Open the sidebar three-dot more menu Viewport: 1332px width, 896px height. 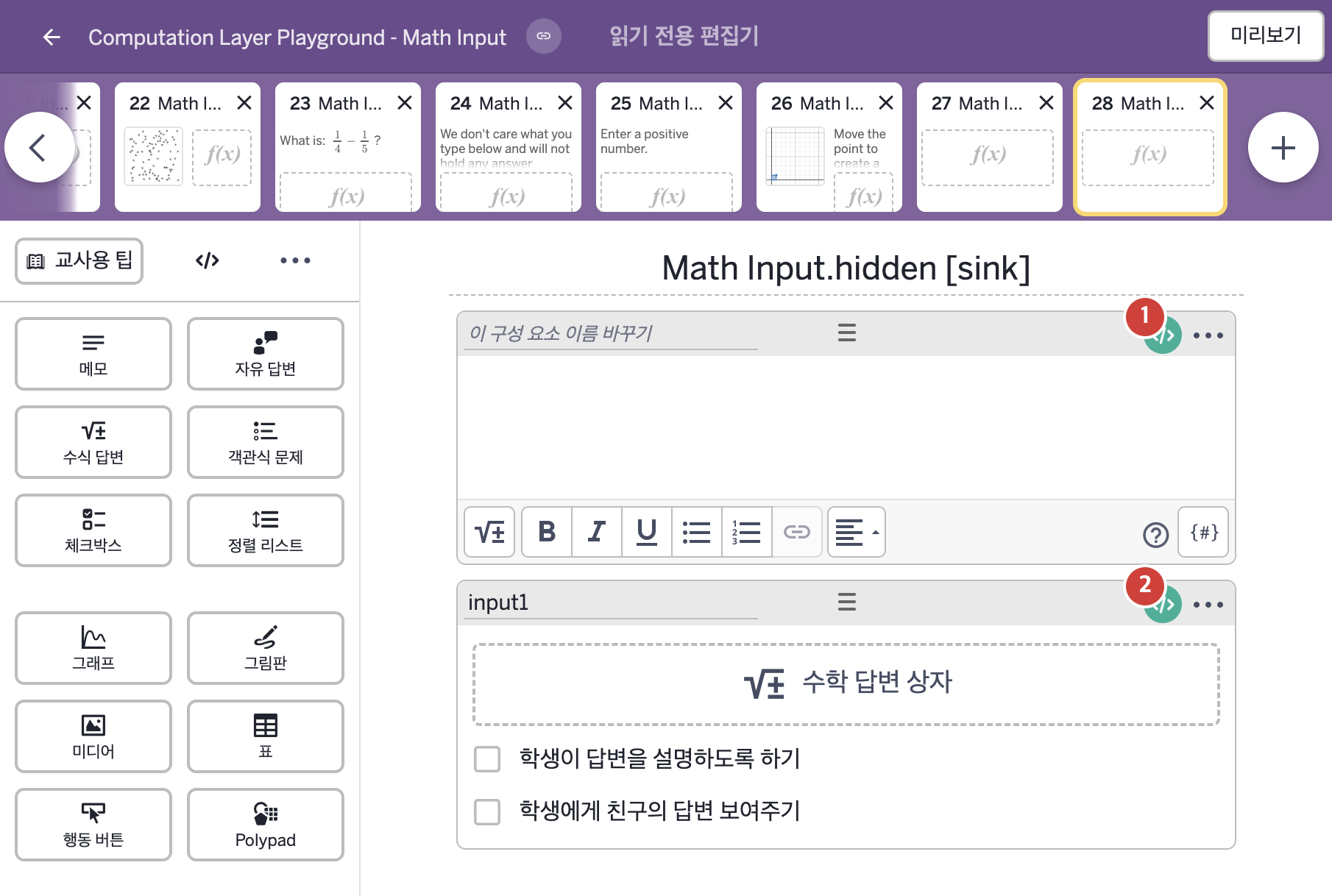(295, 260)
